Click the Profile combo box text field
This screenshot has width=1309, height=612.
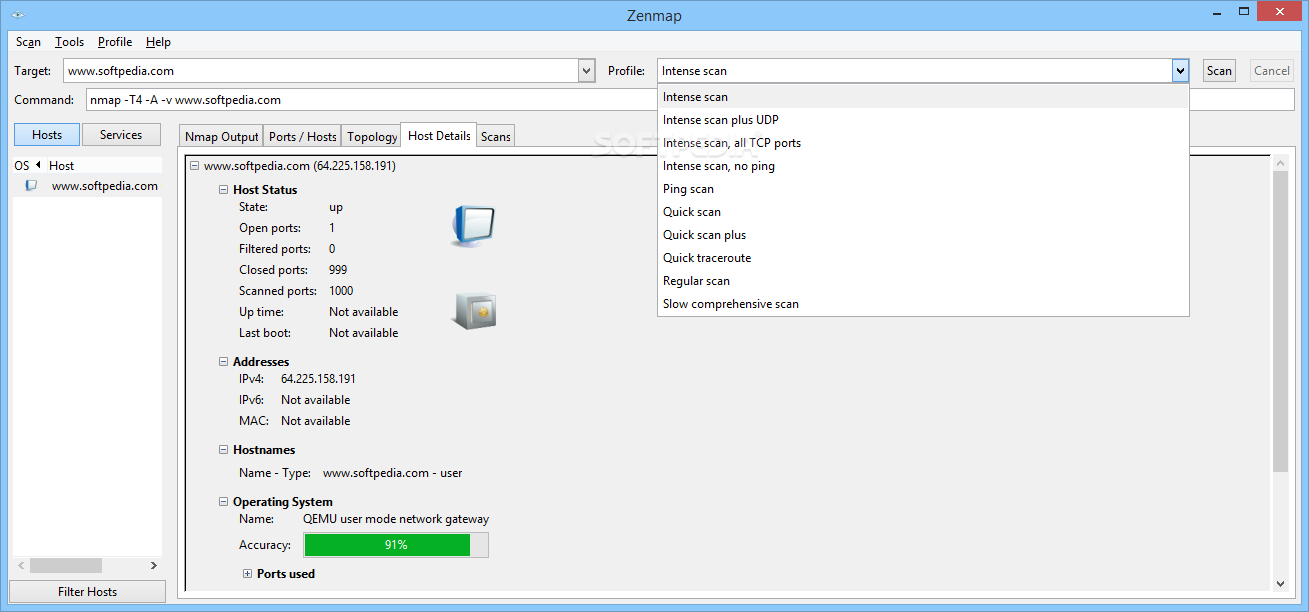(915, 71)
